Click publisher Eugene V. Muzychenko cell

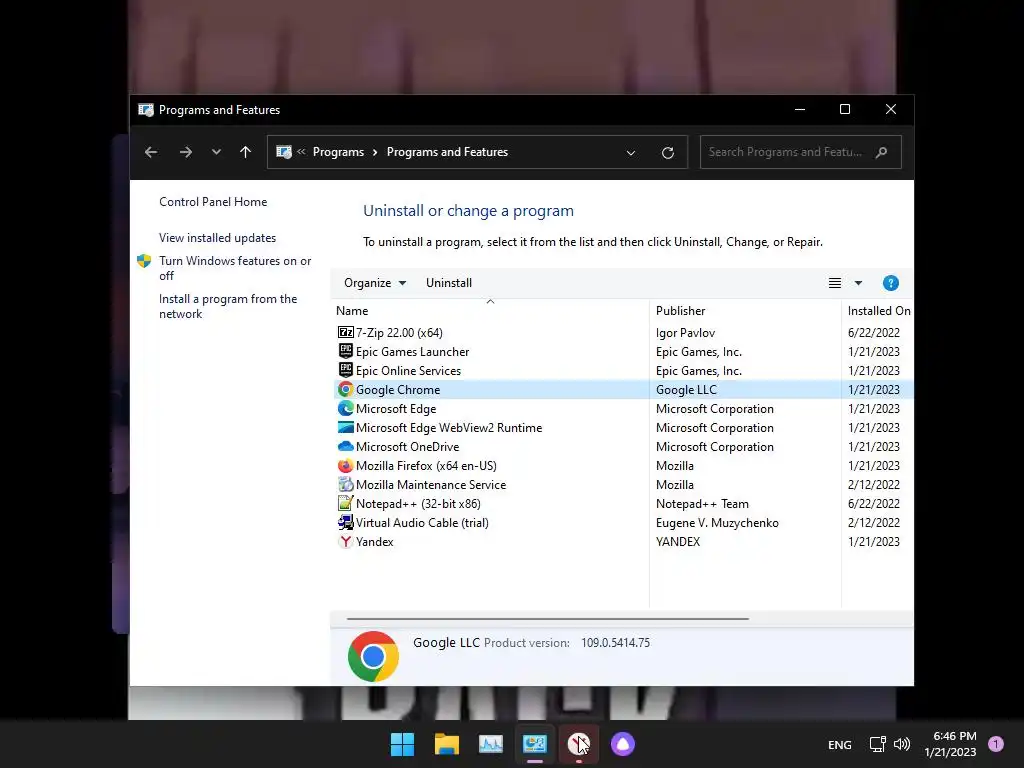717,522
